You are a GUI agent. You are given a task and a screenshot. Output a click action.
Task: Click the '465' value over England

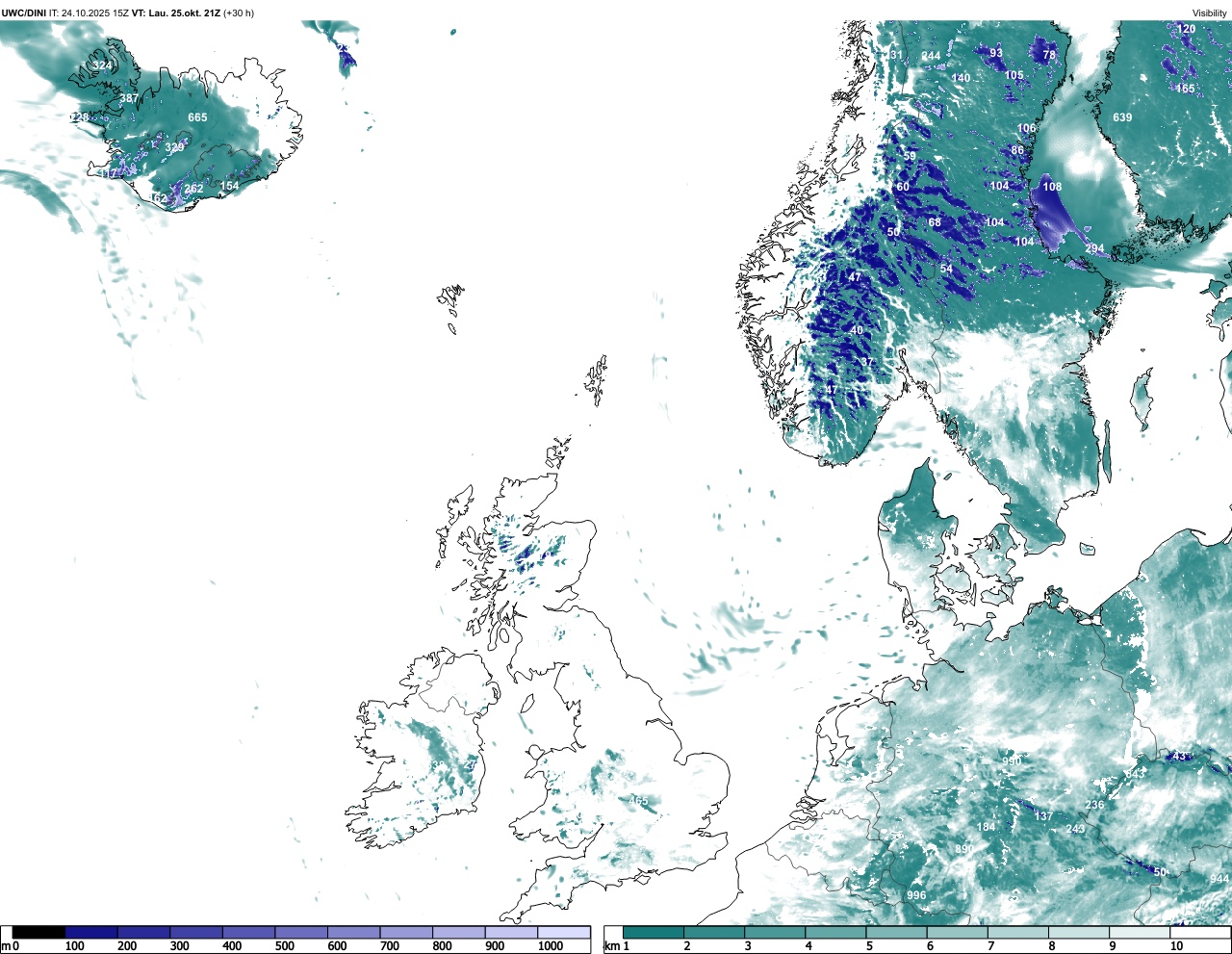(639, 801)
